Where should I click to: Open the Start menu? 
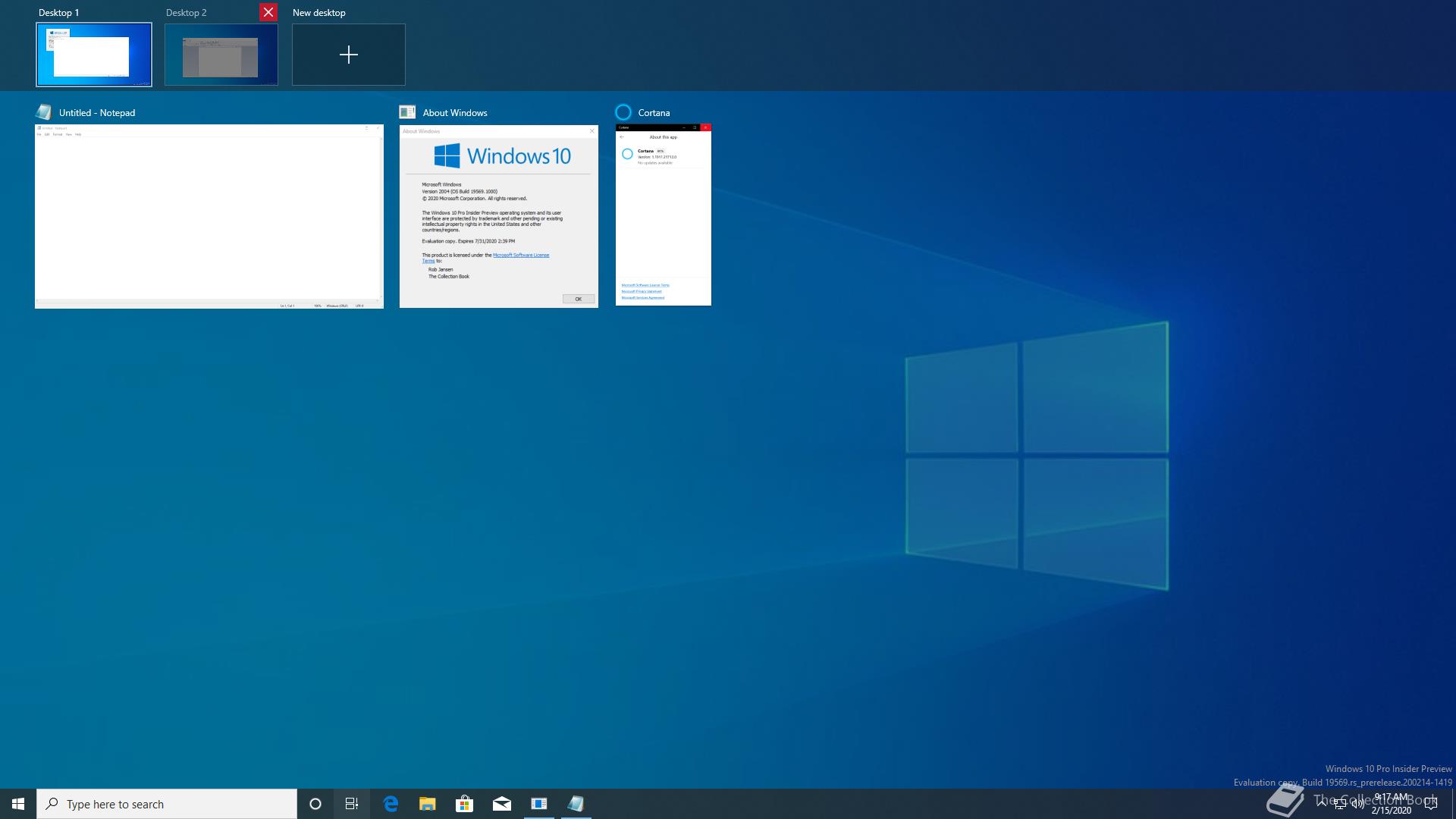18,804
